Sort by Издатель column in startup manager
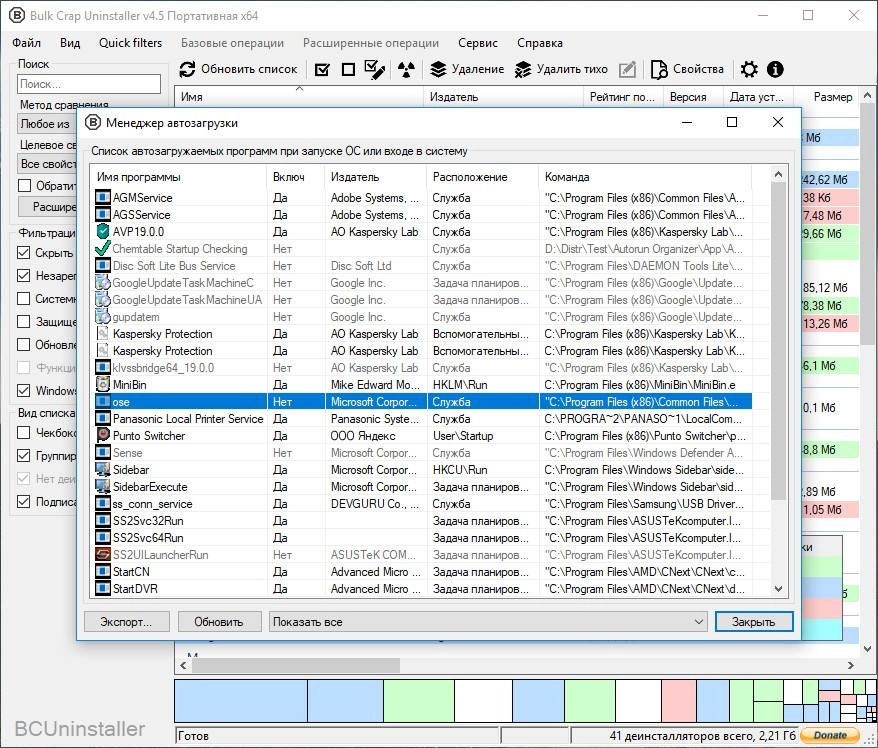 (375, 177)
